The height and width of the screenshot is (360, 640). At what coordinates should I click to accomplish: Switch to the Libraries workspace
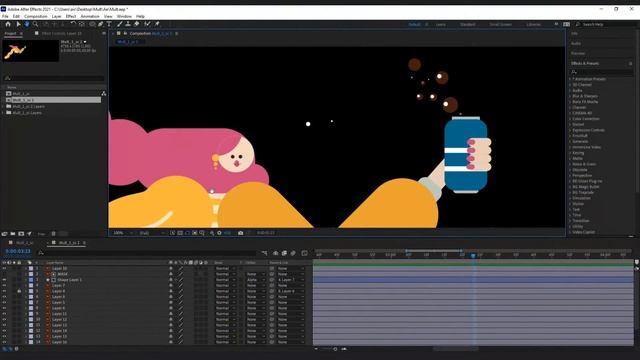click(533, 24)
